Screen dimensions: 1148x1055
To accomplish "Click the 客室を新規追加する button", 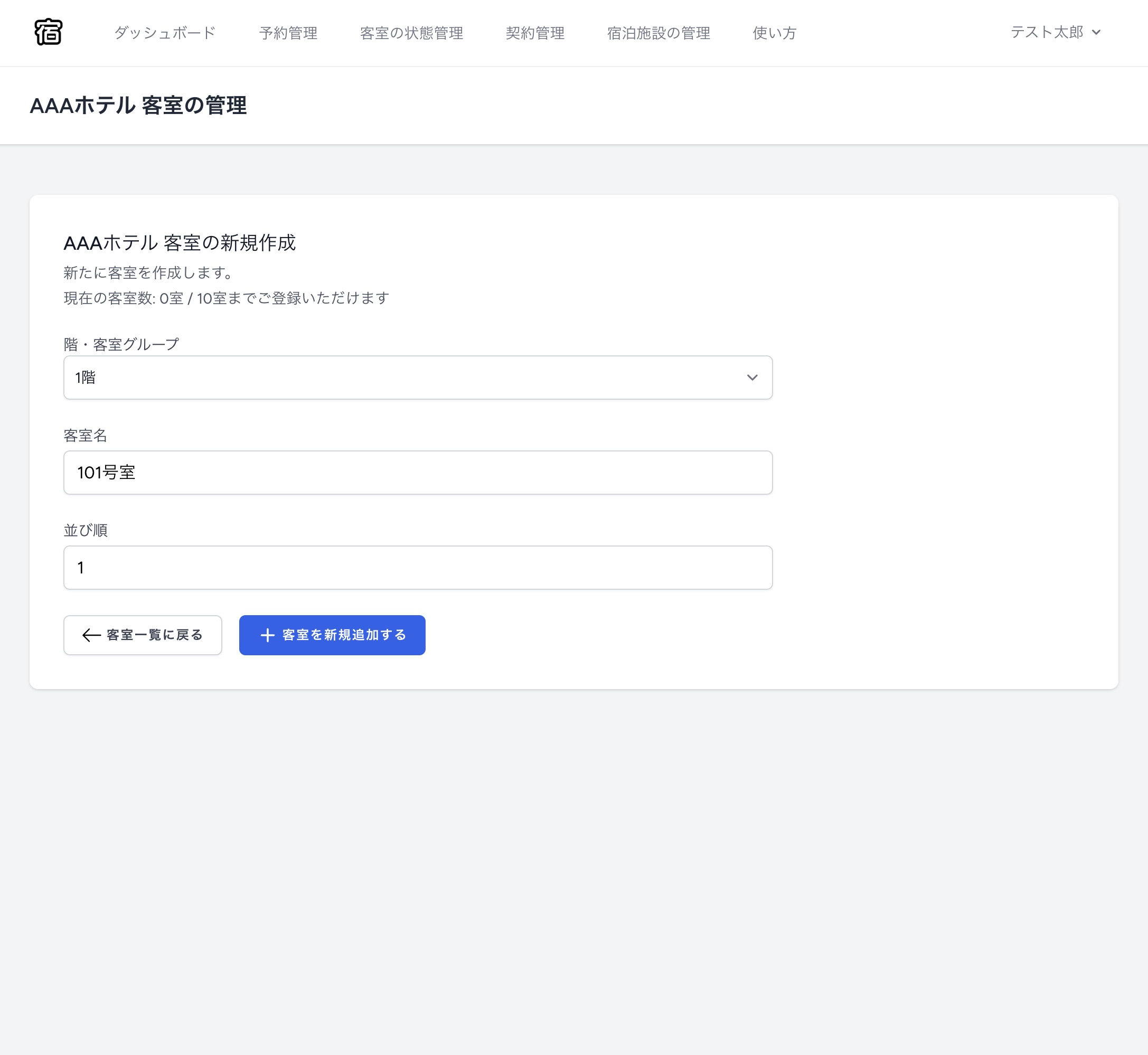I will tap(332, 635).
